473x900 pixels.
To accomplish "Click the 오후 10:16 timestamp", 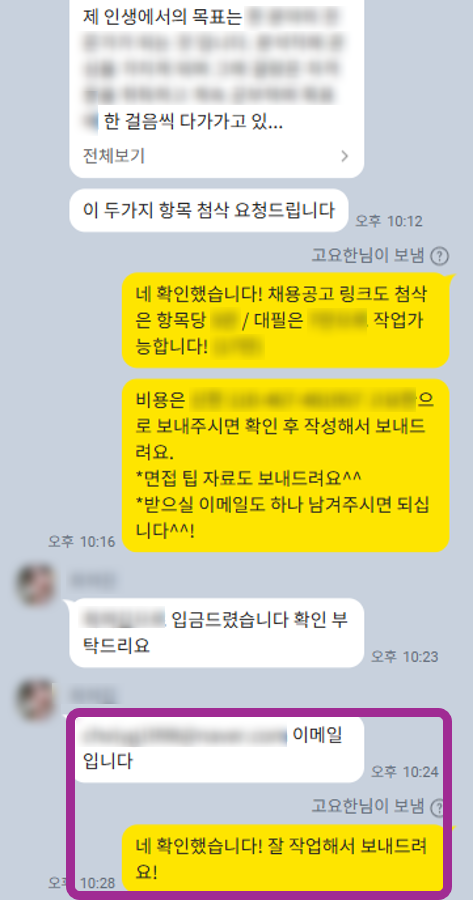I will [x=82, y=541].
